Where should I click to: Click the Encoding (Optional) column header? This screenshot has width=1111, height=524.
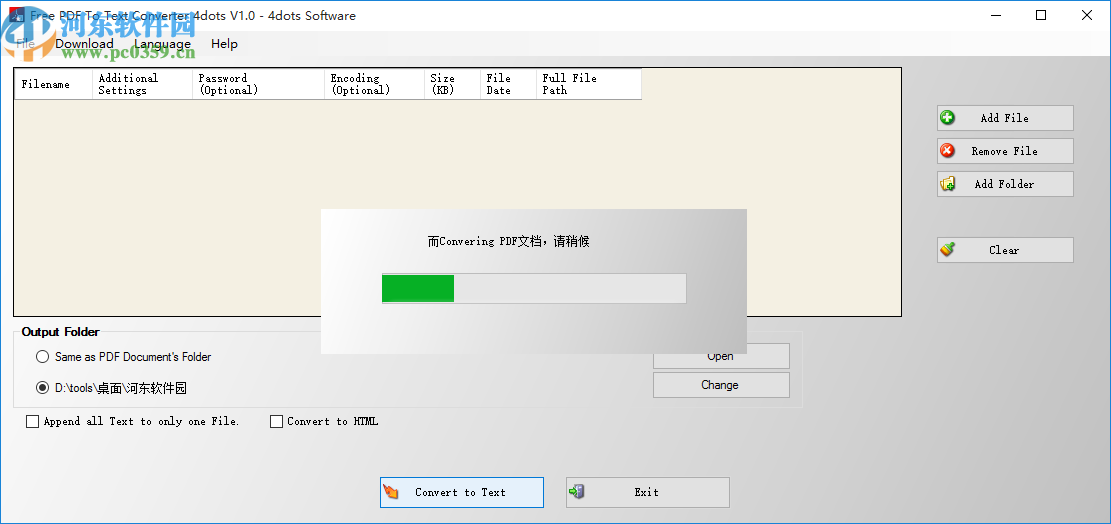(375, 84)
